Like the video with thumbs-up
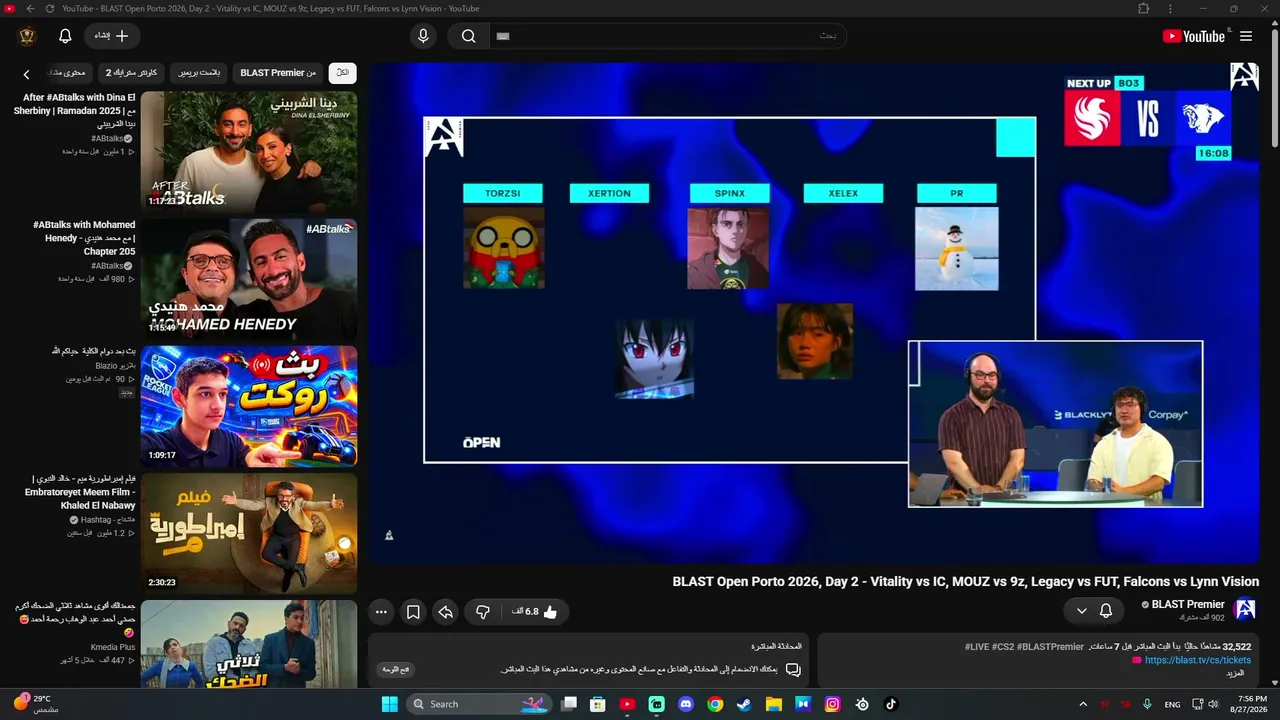The image size is (1280, 720). (x=550, y=612)
